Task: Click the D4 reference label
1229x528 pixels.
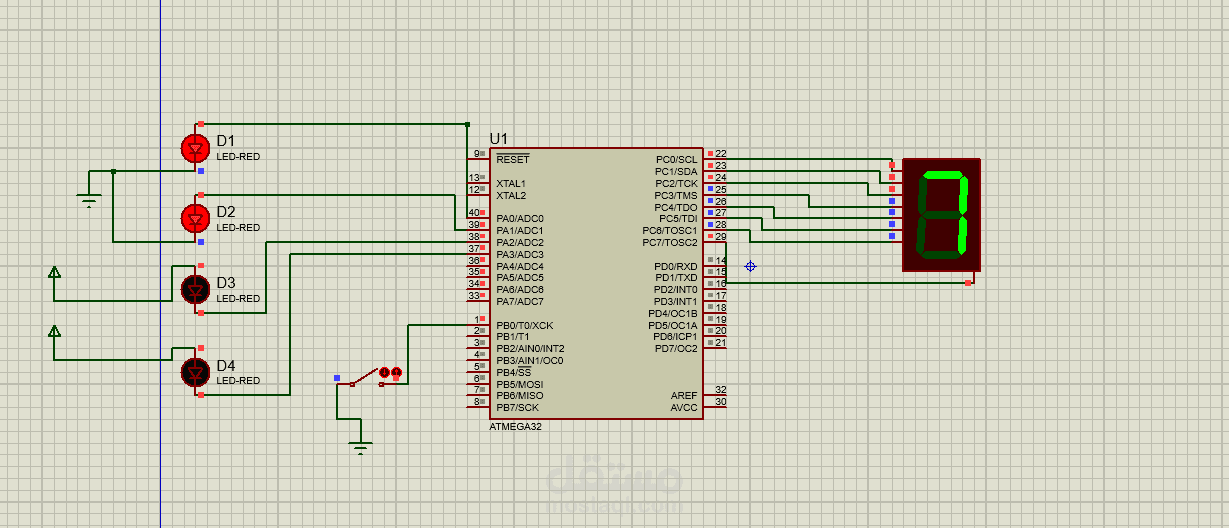Action: (226, 365)
